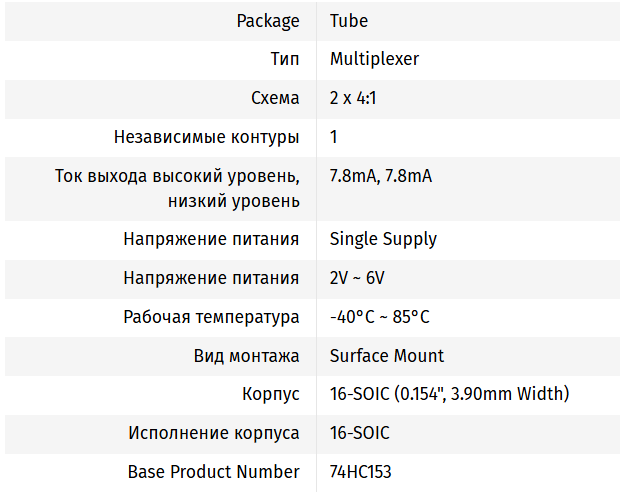620x493 pixels.
Task: Click the 'Рабочая температура' label
Action: point(211,317)
